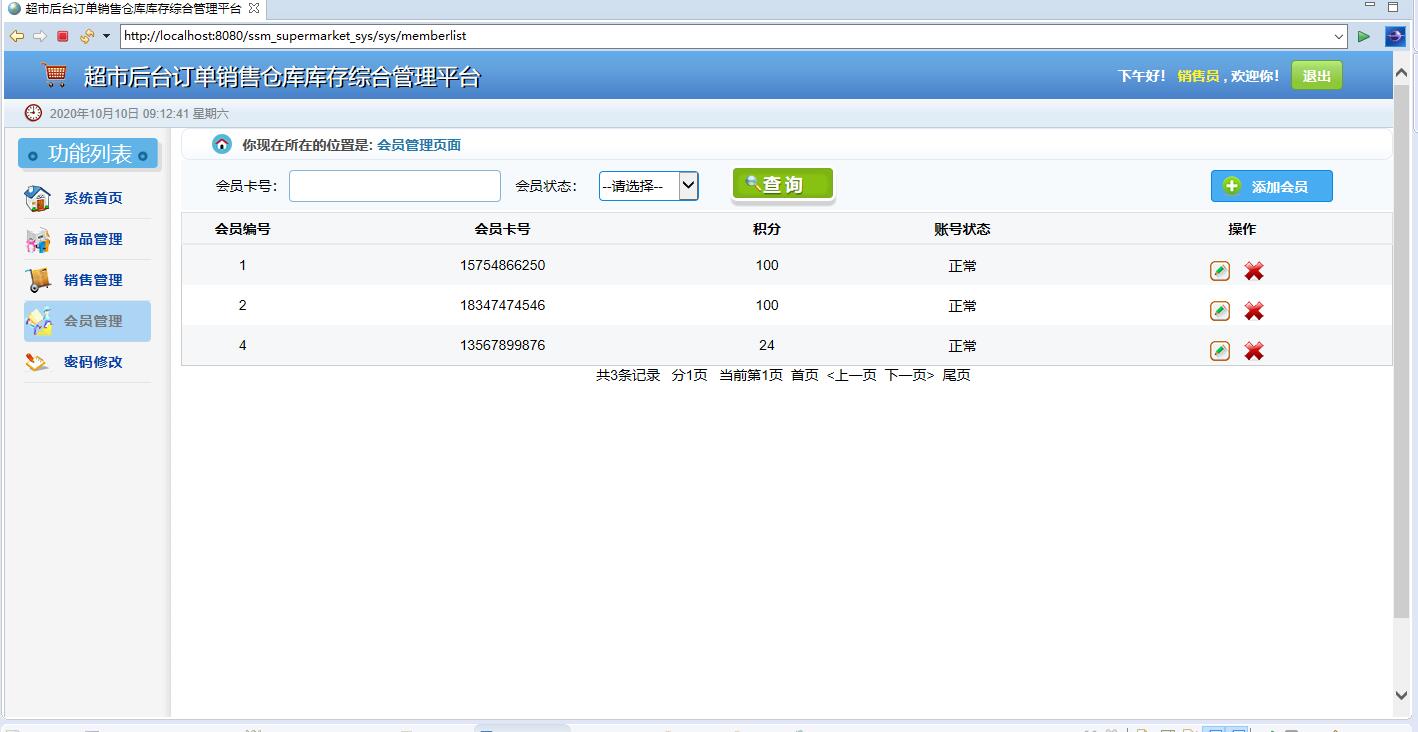Delete member 18347474546 using the red X icon
Screen dimensions: 1418x732
pyautogui.click(x=1253, y=310)
